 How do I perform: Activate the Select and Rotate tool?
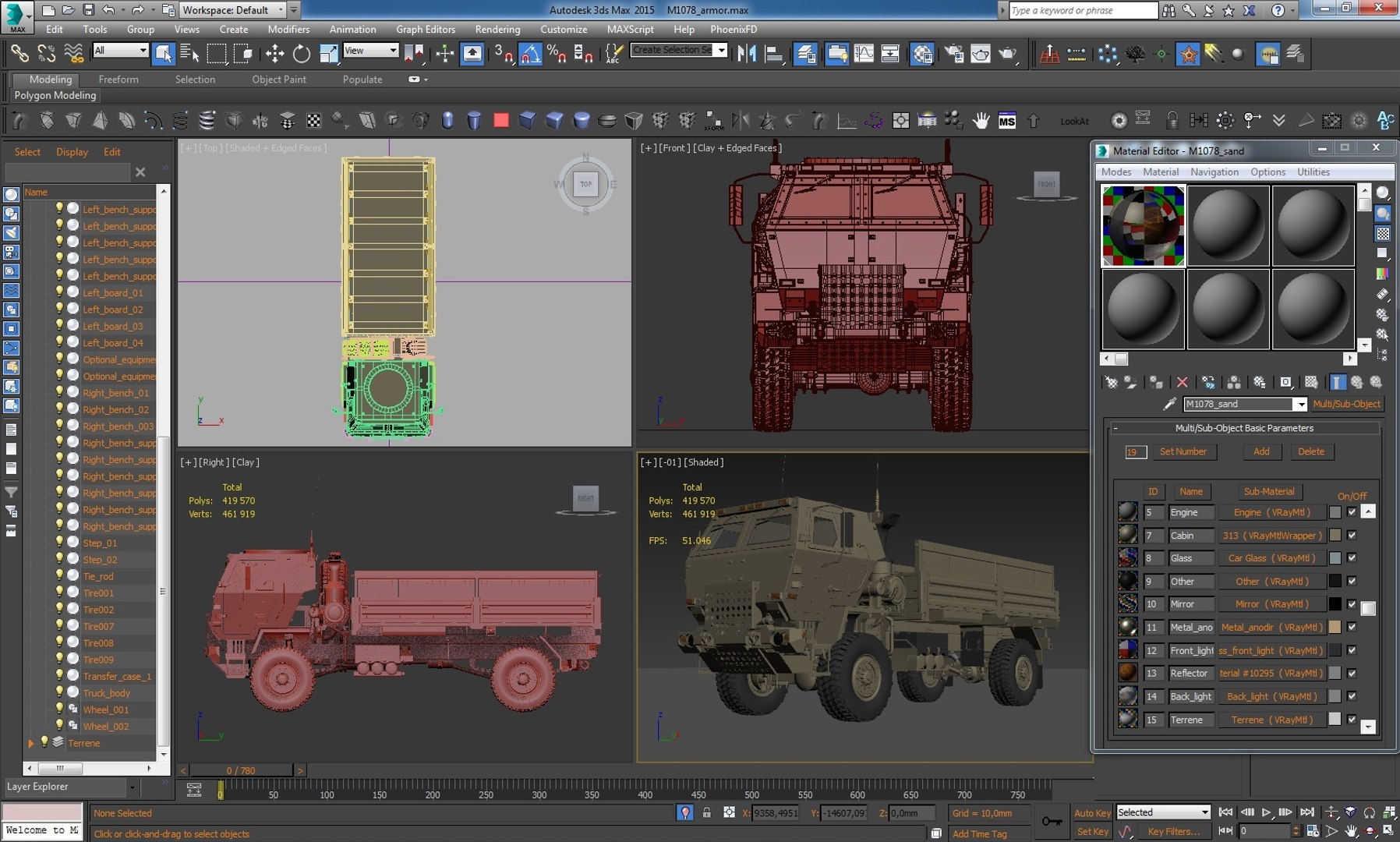click(302, 53)
